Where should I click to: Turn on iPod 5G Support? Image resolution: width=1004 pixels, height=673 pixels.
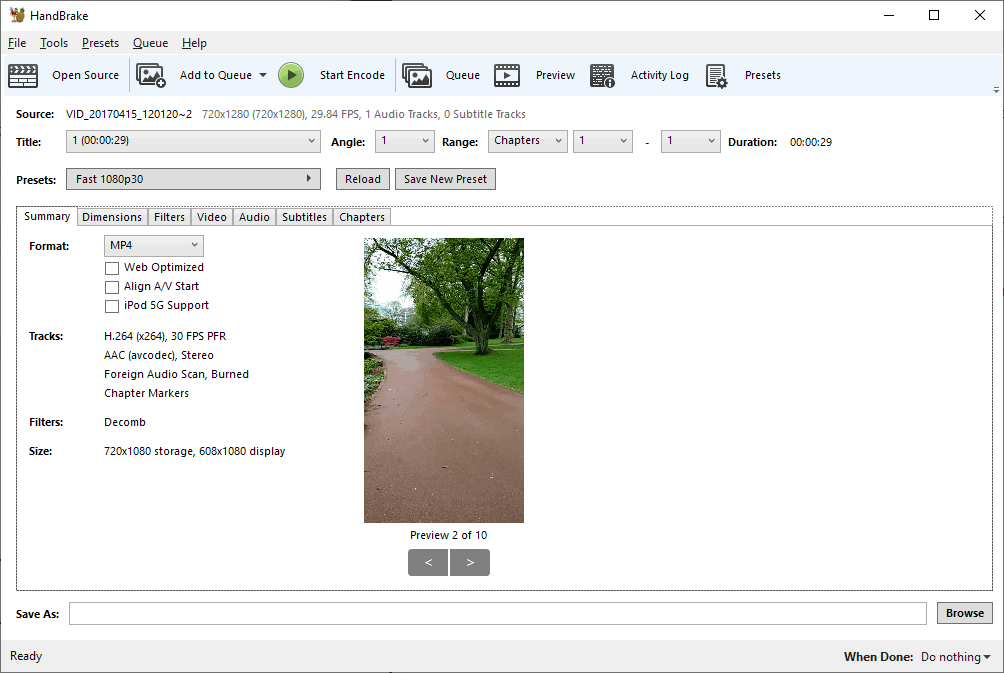[x=112, y=306]
